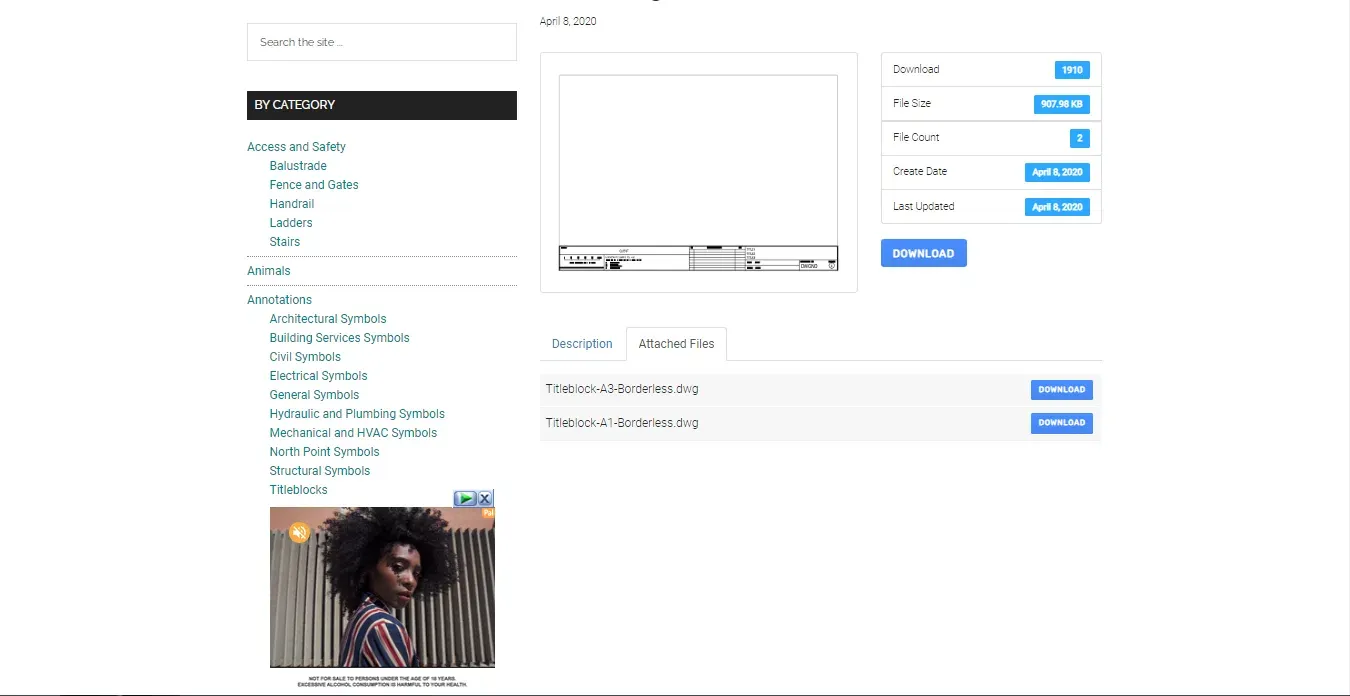Toggle the speaker icon on the ad video

point(299,533)
